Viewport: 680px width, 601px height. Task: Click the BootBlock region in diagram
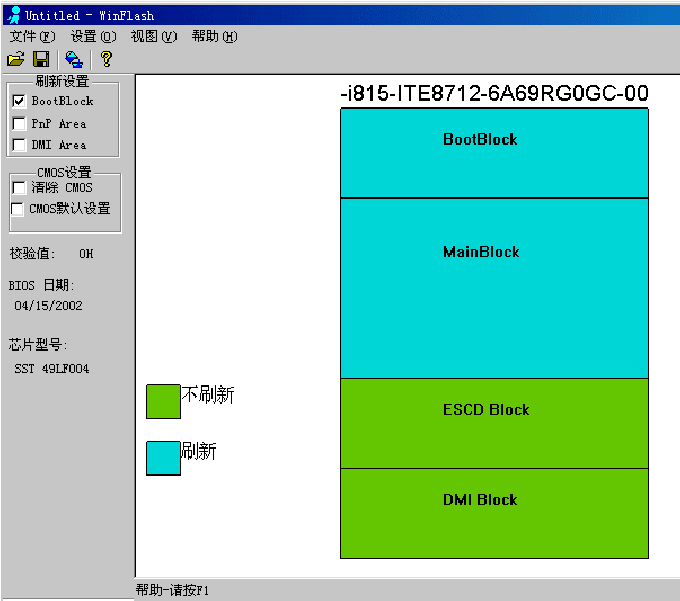pos(494,153)
